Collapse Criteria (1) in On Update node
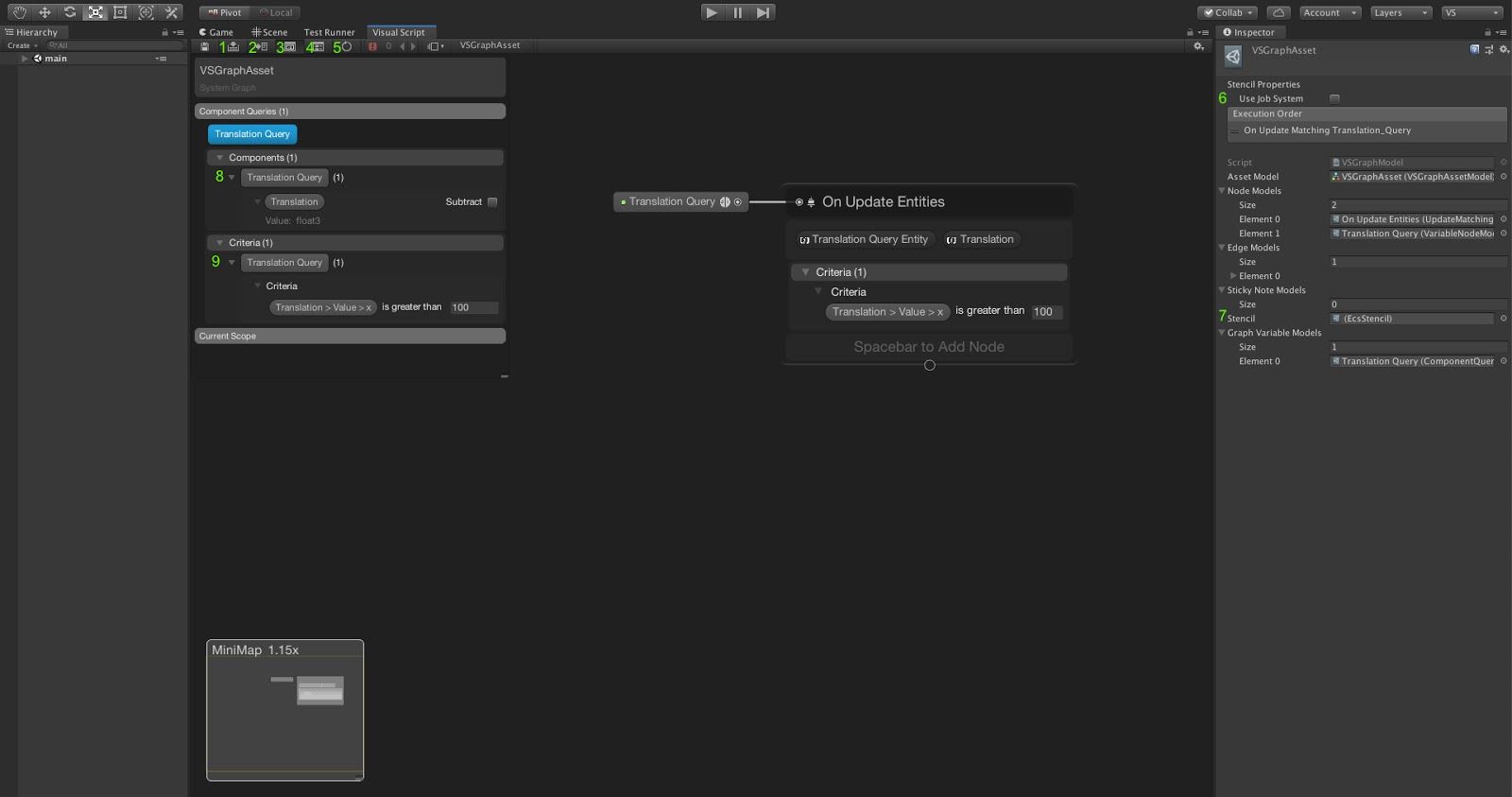Image resolution: width=1512 pixels, height=797 pixels. click(804, 272)
